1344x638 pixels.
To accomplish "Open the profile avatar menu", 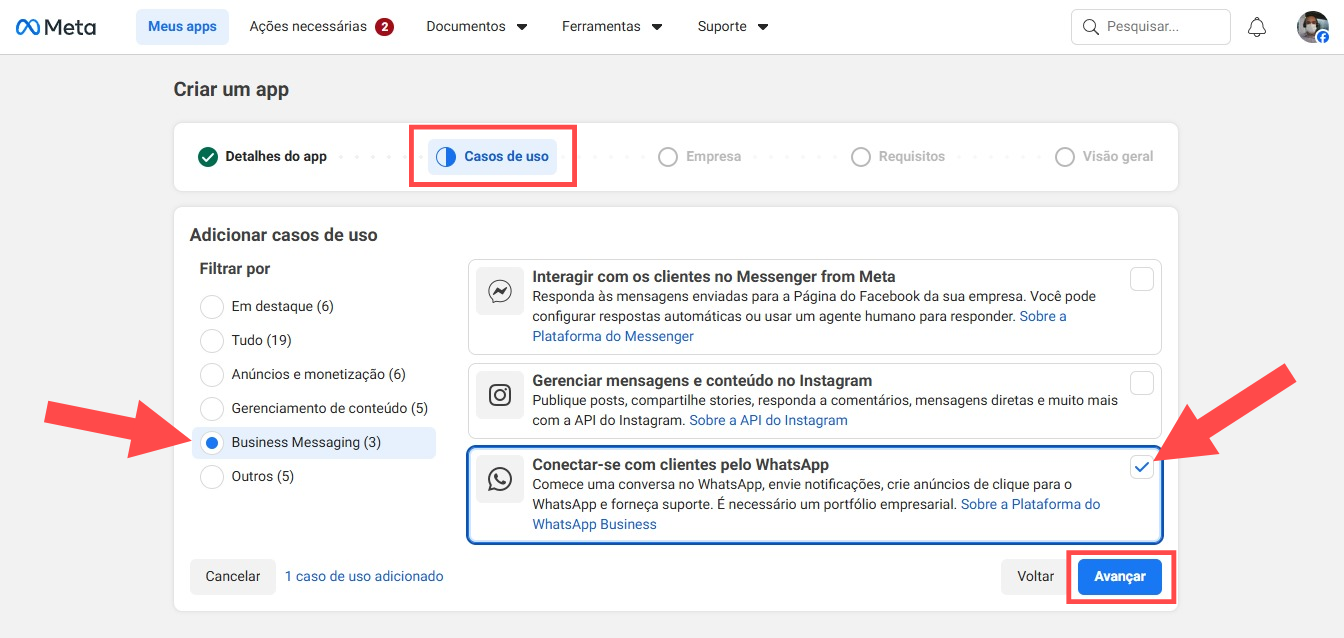I will click(1312, 27).
